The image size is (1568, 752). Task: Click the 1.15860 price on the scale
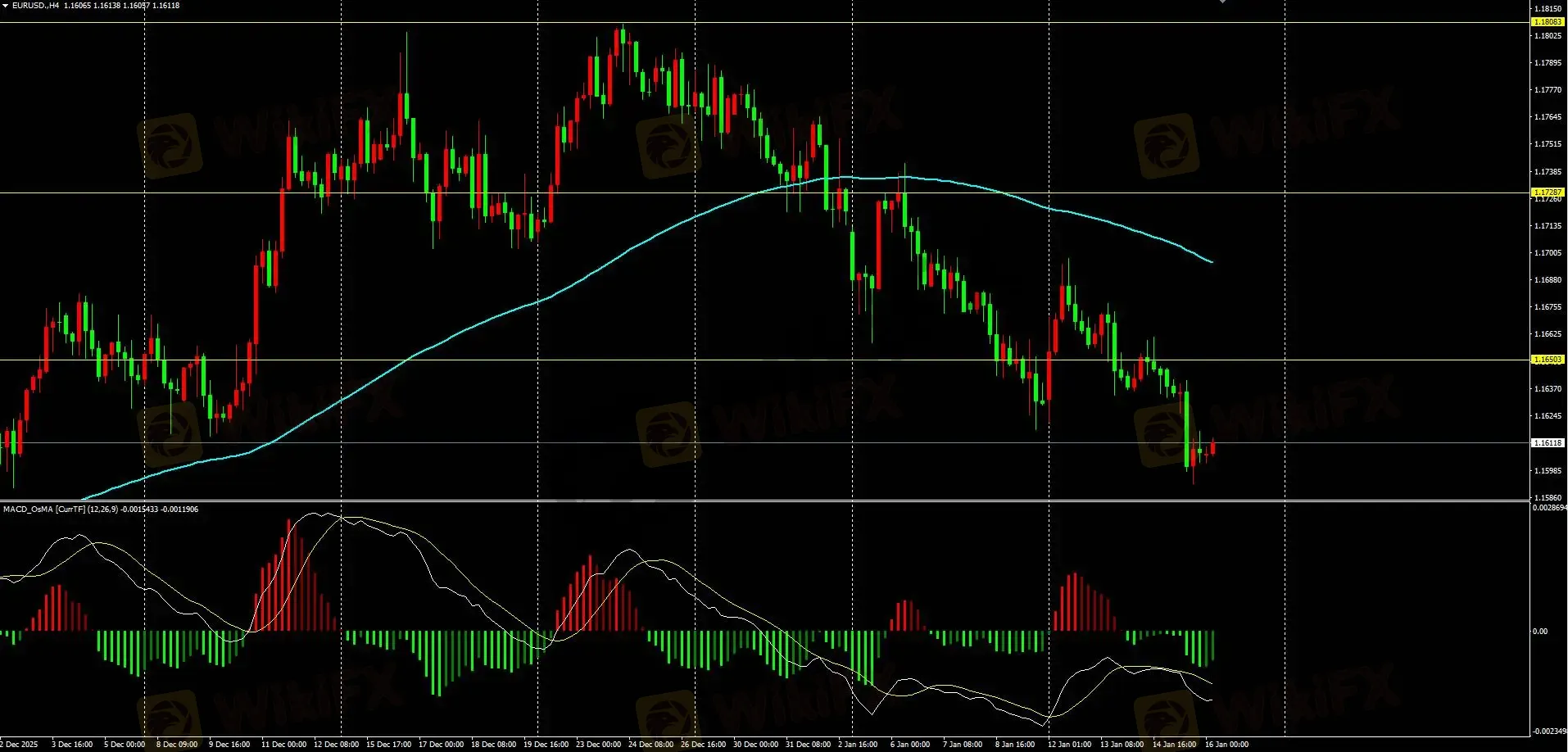tap(1547, 497)
